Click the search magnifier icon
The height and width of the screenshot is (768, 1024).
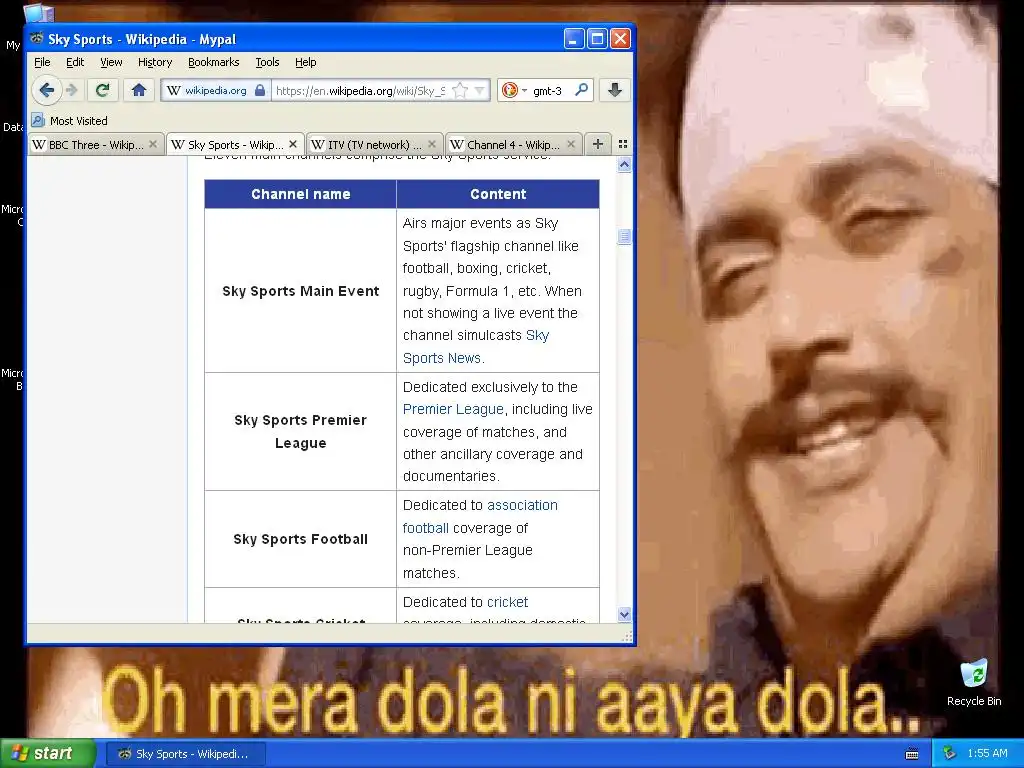pyautogui.click(x=581, y=90)
